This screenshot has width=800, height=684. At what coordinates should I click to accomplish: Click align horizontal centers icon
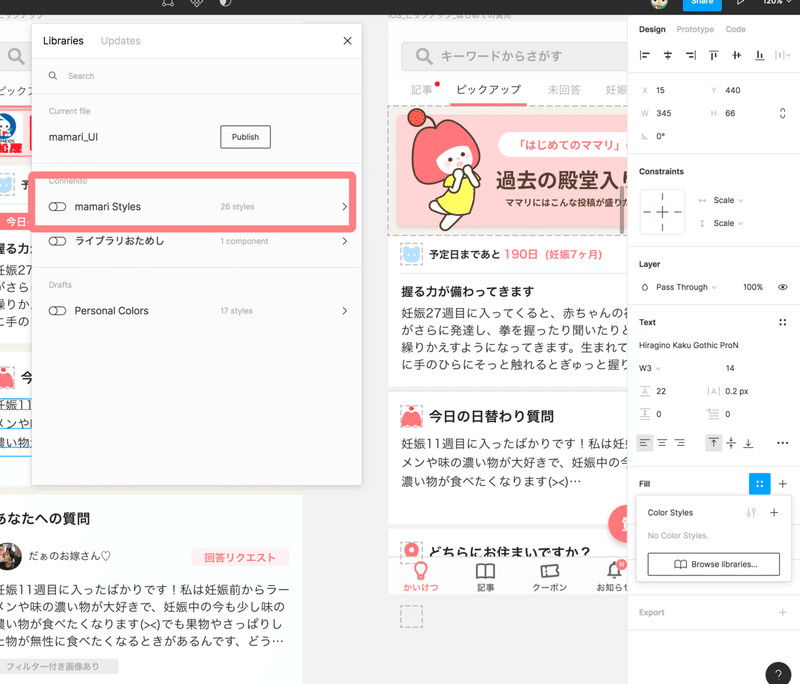668,55
